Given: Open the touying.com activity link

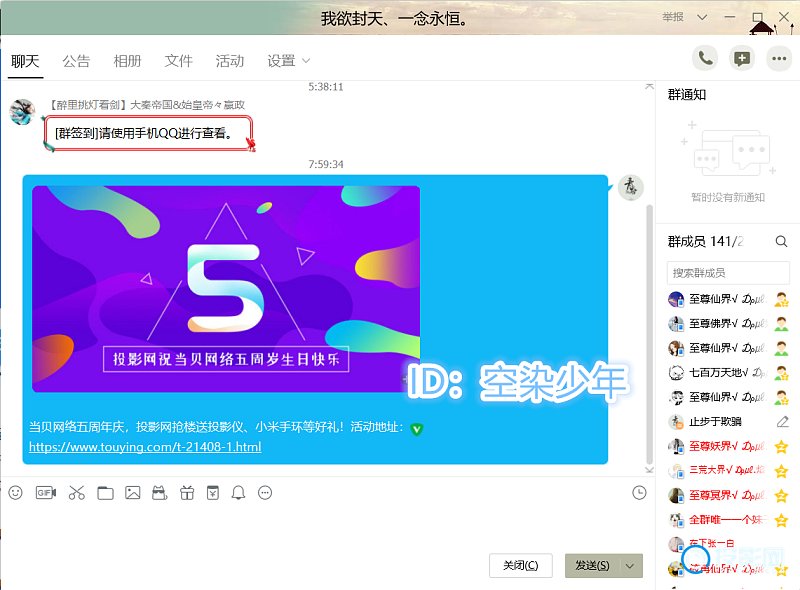Looking at the screenshot, I should (145, 447).
